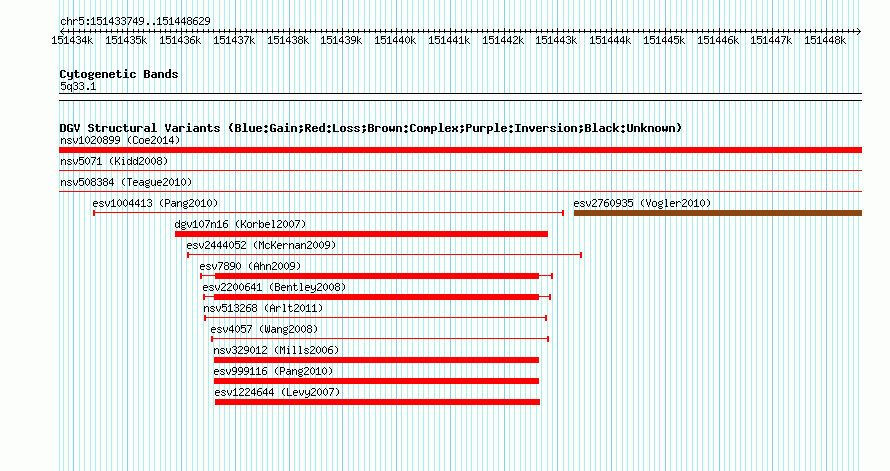
Task: Click the 151446k ruler tick label
Action: 718,40
